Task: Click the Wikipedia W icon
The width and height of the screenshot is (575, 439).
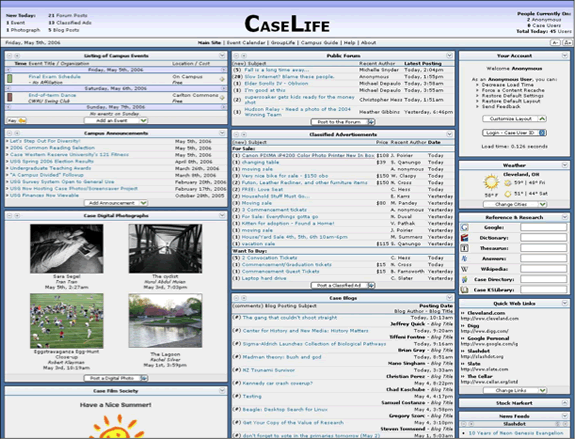Action: (x=464, y=269)
